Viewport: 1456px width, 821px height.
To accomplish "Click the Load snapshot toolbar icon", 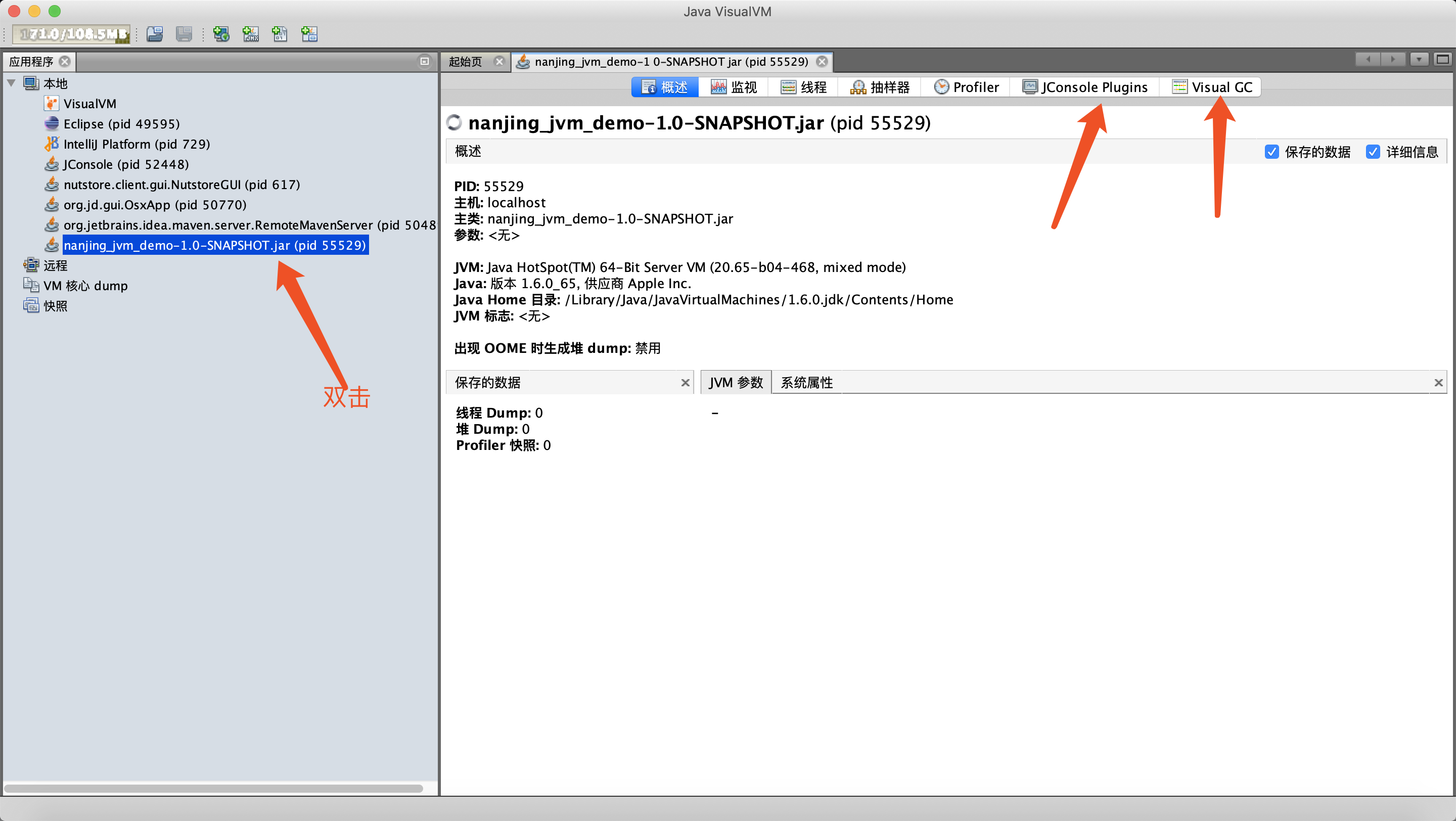I will pyautogui.click(x=154, y=34).
